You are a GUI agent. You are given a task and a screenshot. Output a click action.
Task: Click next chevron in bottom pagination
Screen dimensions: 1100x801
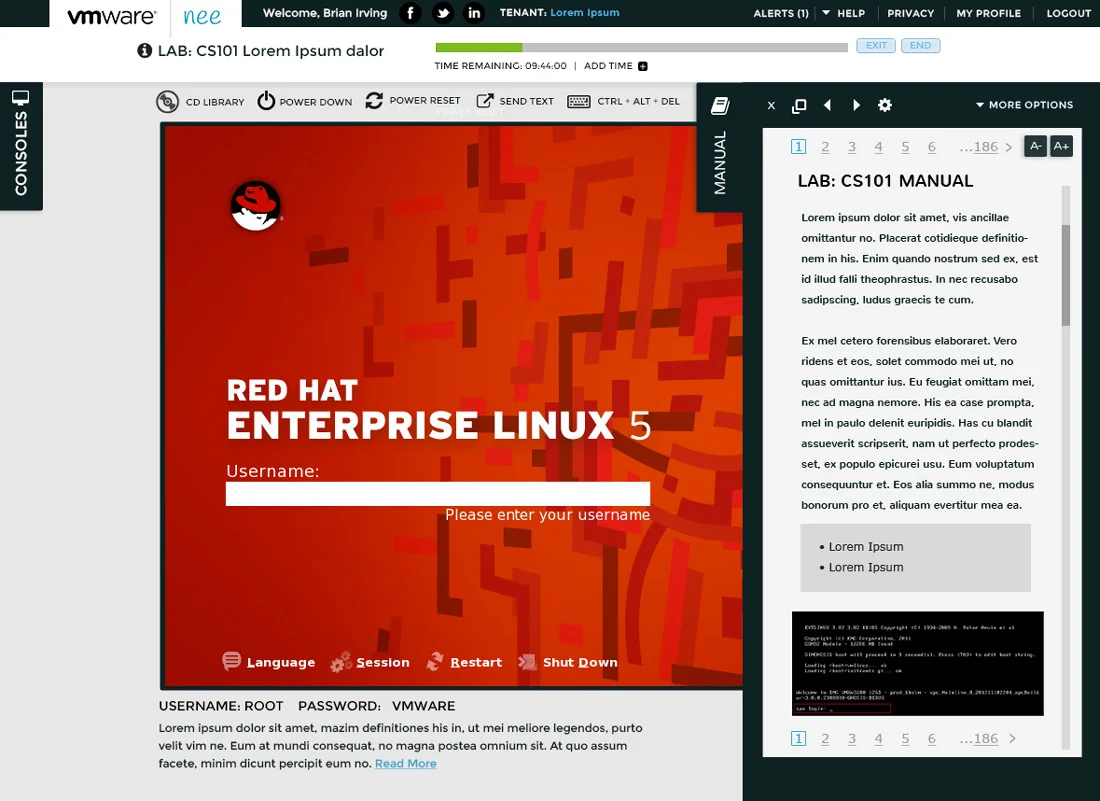click(x=1012, y=739)
